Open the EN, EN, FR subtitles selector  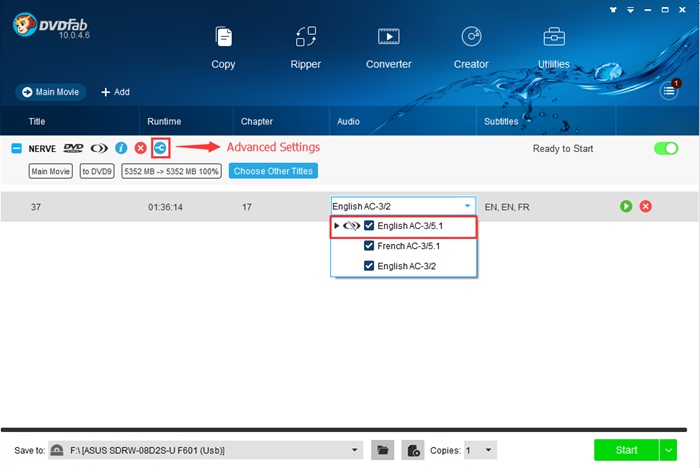pyautogui.click(x=507, y=207)
